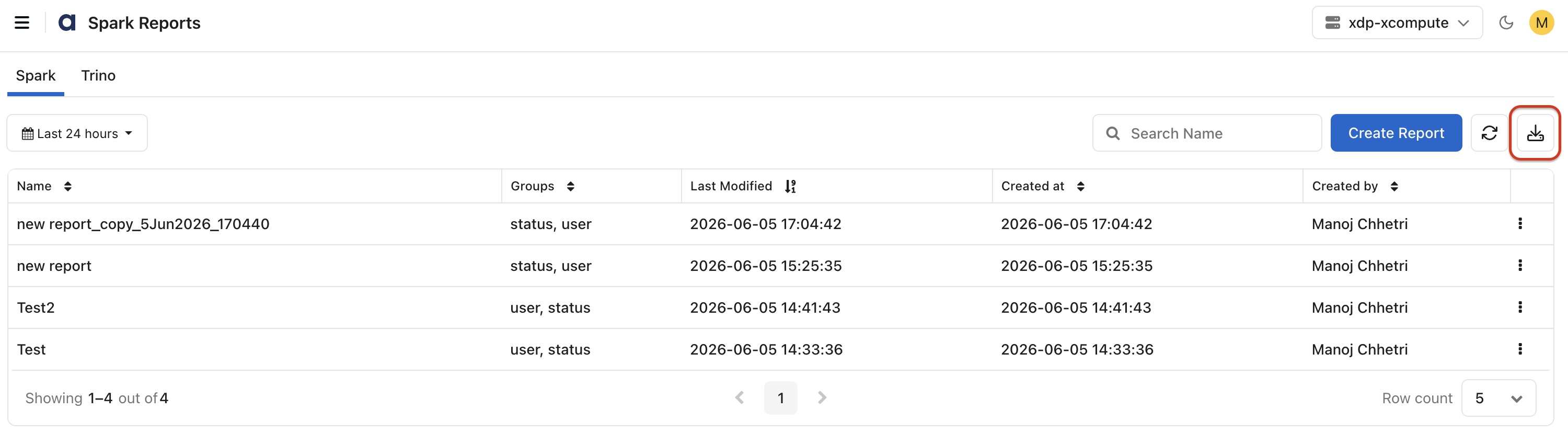Toggle Last Modified sort order
This screenshot has width=1568, height=433.
[x=790, y=186]
